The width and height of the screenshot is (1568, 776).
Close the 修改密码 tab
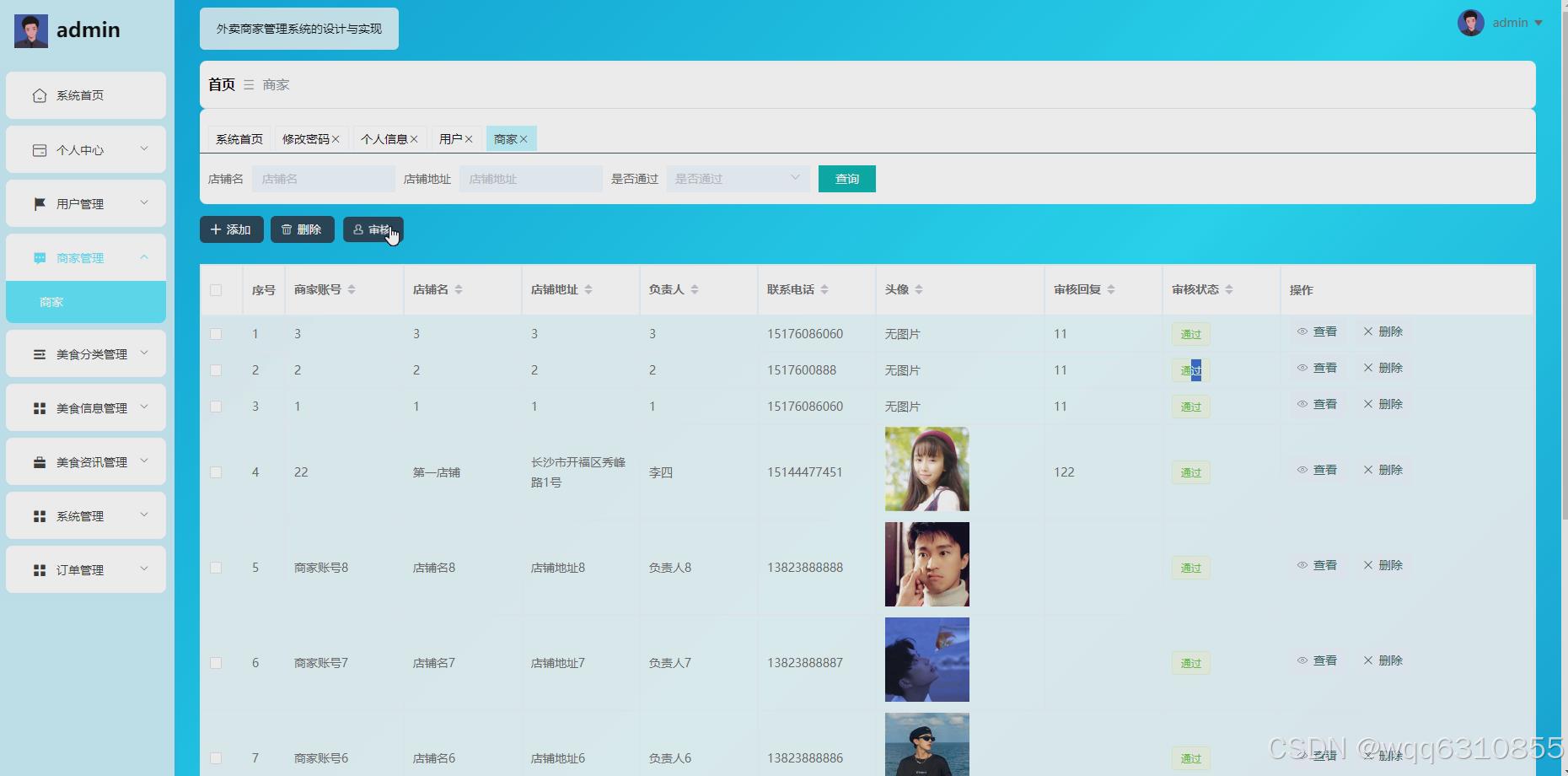[x=336, y=138]
